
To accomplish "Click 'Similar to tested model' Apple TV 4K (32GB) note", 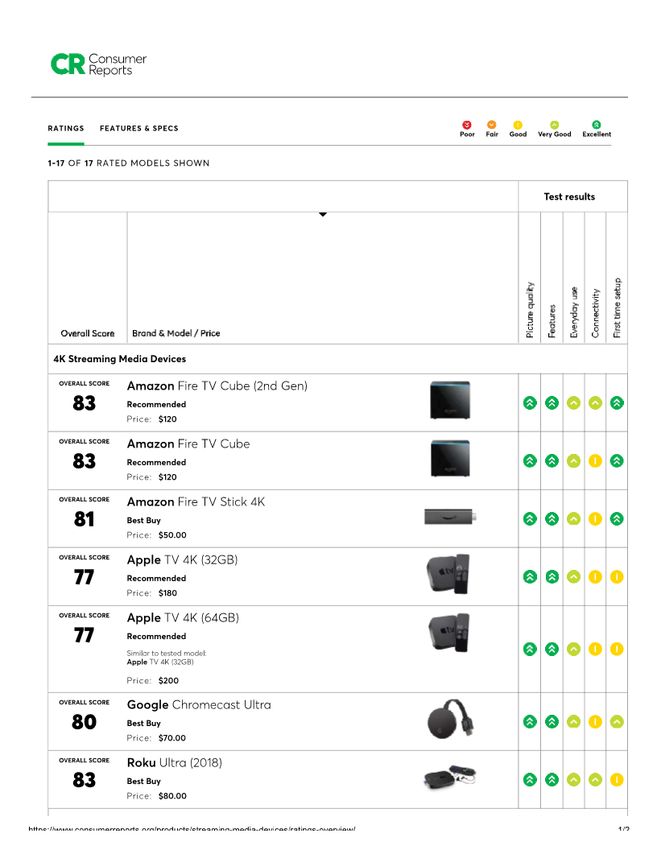I will click(x=166, y=658).
